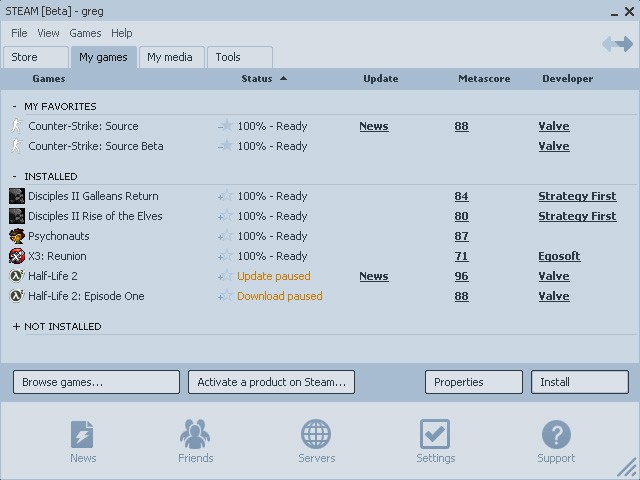Open the Support question mark icon
This screenshot has height=480, width=640.
pyautogui.click(x=556, y=434)
